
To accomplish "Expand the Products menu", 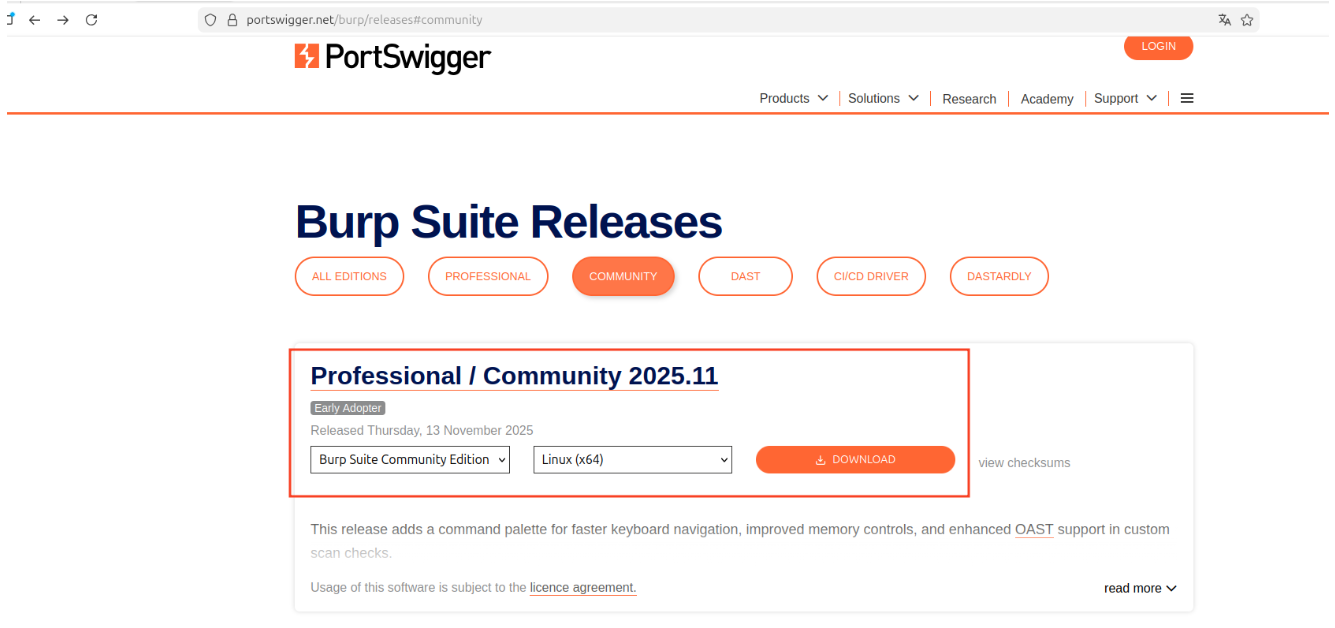I will click(794, 98).
